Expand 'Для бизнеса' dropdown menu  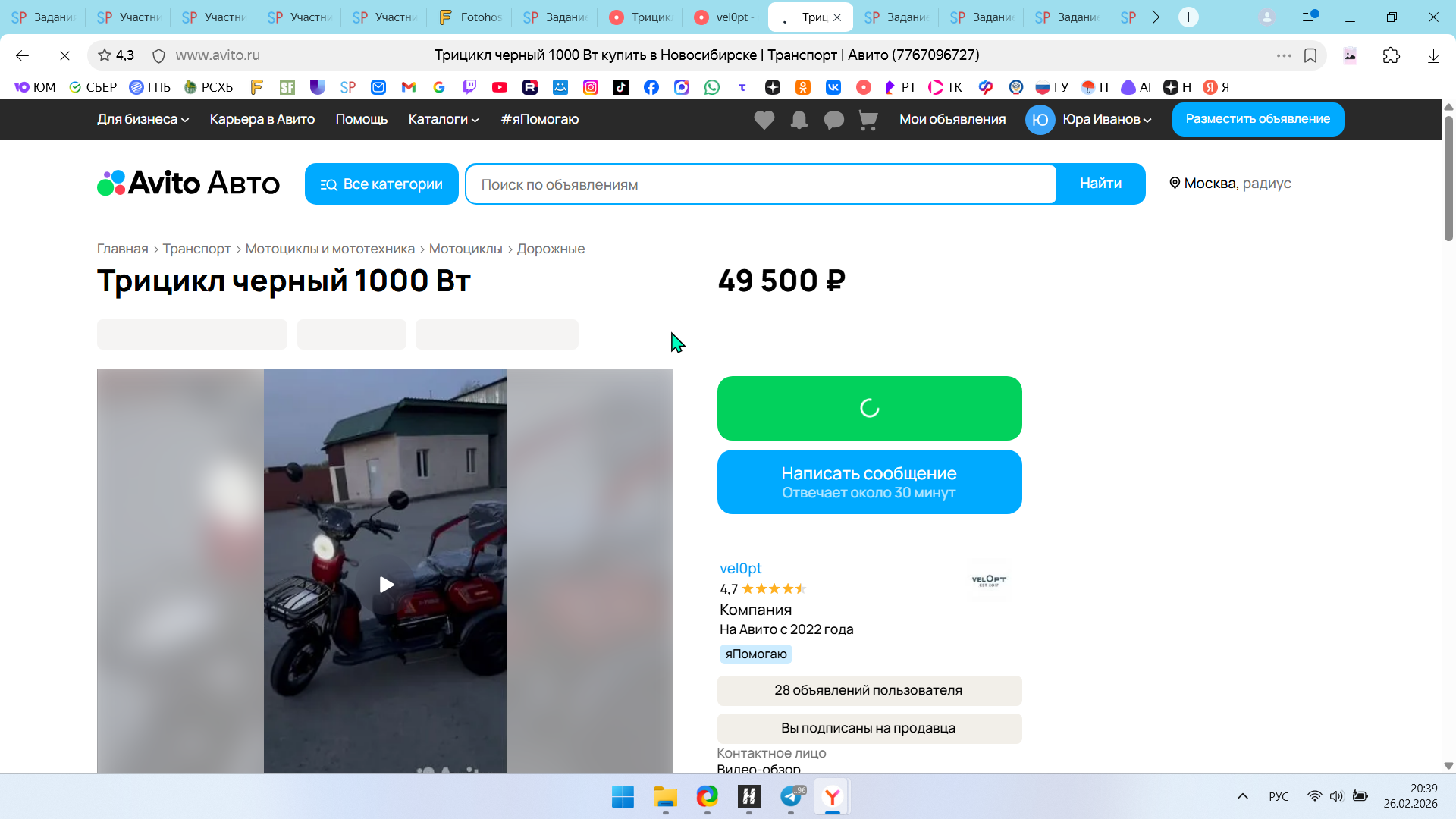[x=143, y=119]
